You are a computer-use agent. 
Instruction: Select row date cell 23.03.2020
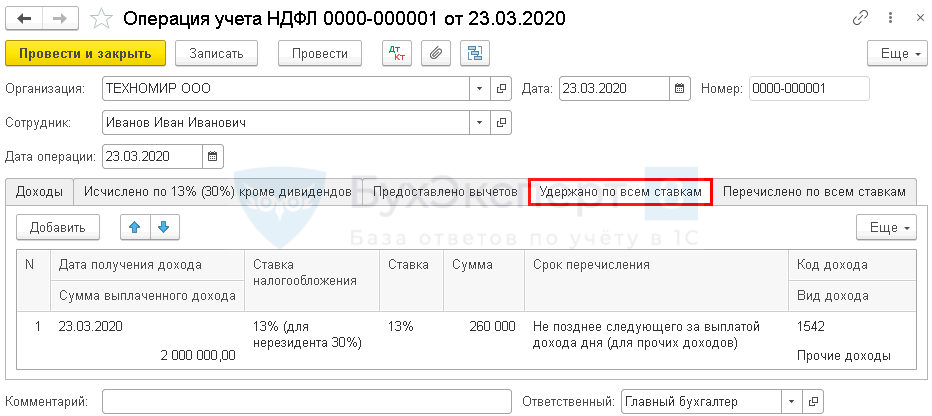tap(147, 326)
